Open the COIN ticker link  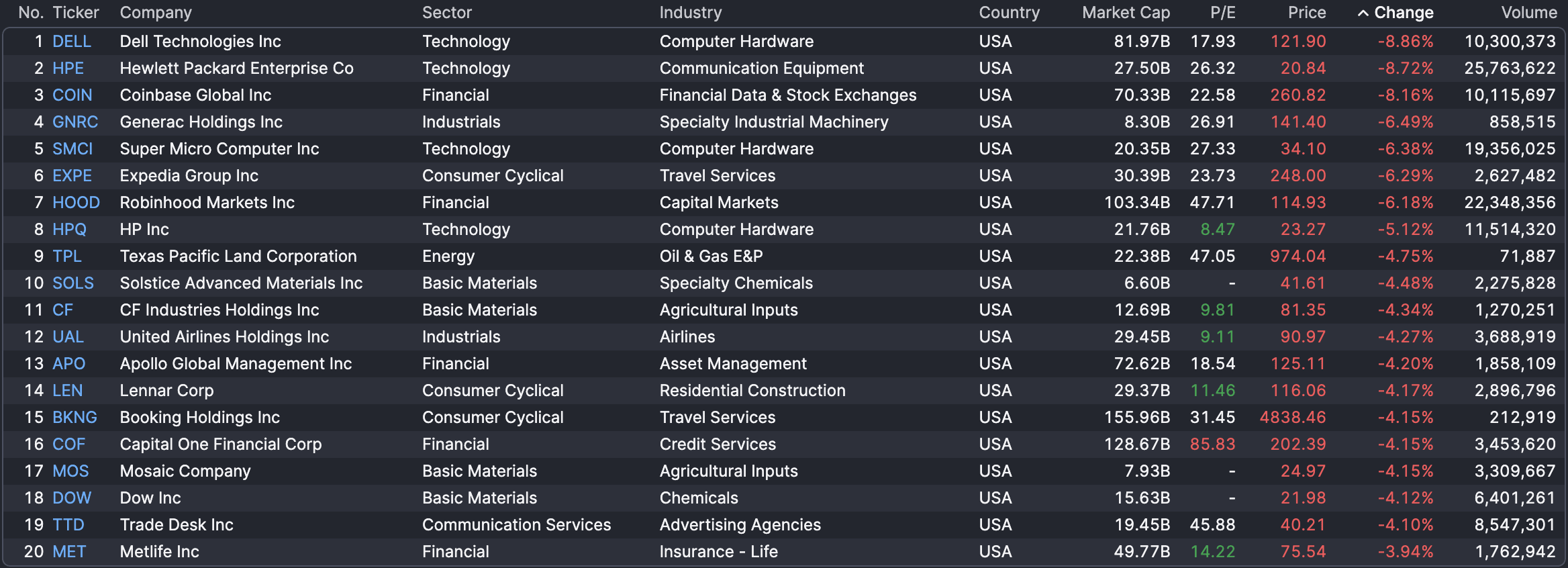coord(72,95)
